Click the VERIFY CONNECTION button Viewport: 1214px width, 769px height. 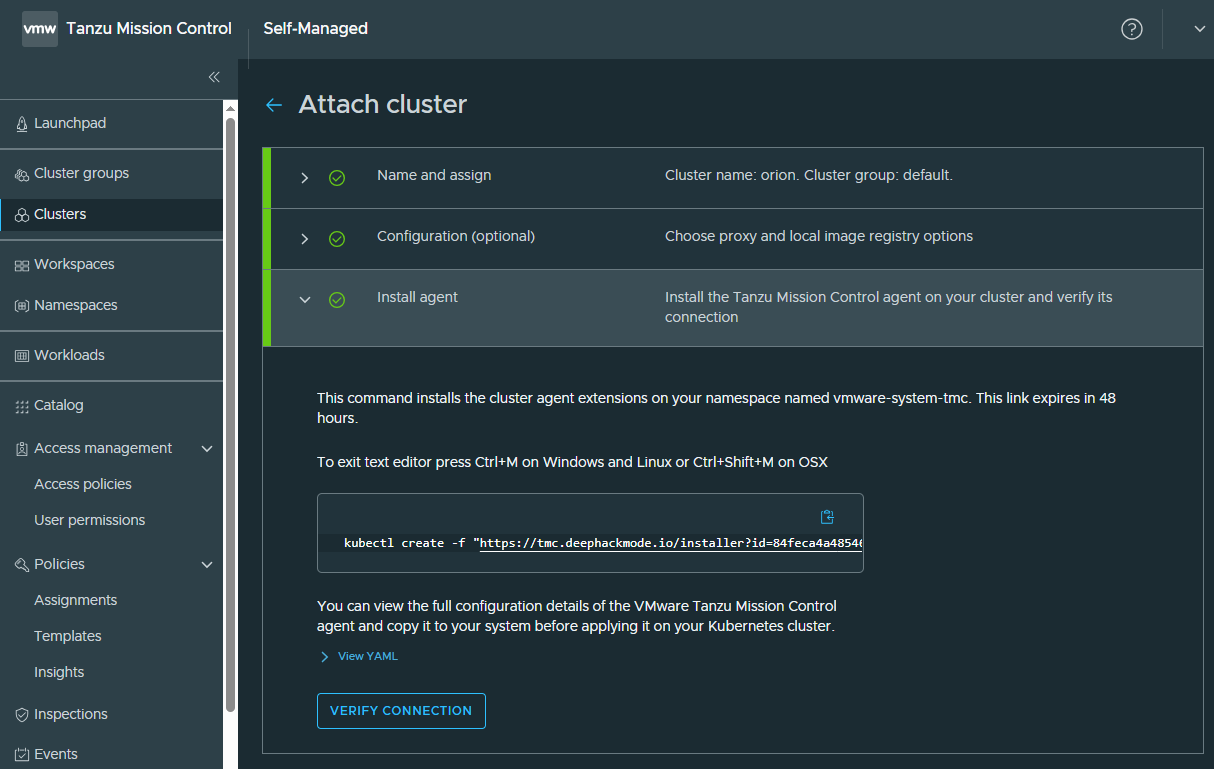[401, 711]
